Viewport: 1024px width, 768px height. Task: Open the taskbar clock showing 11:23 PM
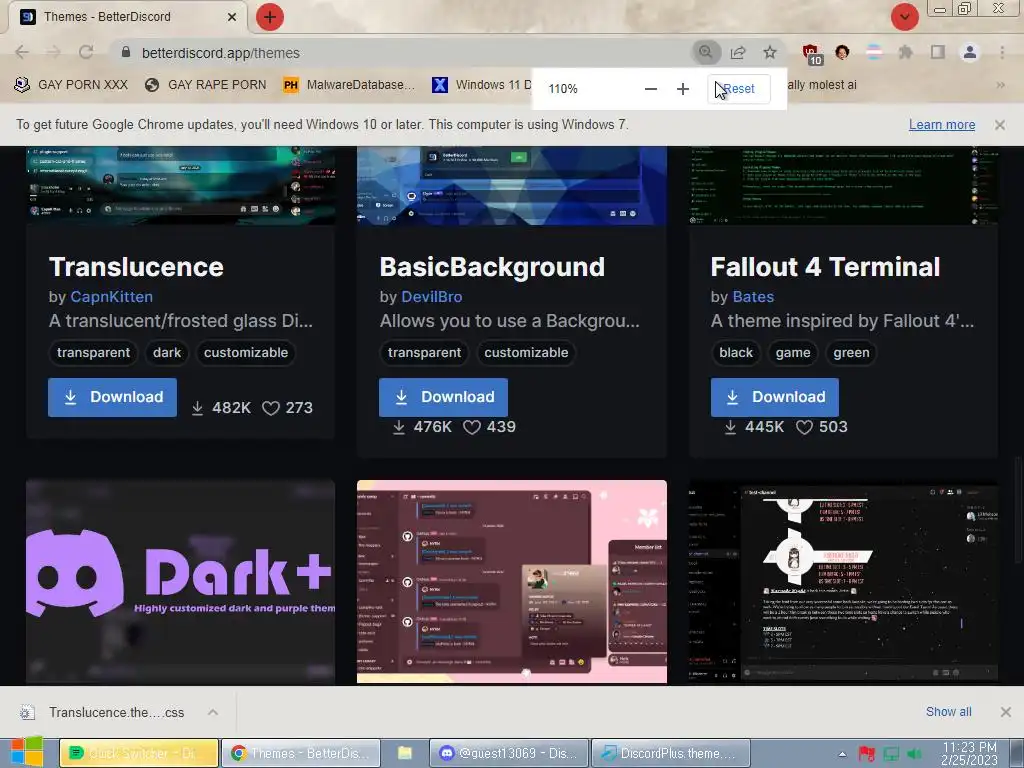pos(969,754)
